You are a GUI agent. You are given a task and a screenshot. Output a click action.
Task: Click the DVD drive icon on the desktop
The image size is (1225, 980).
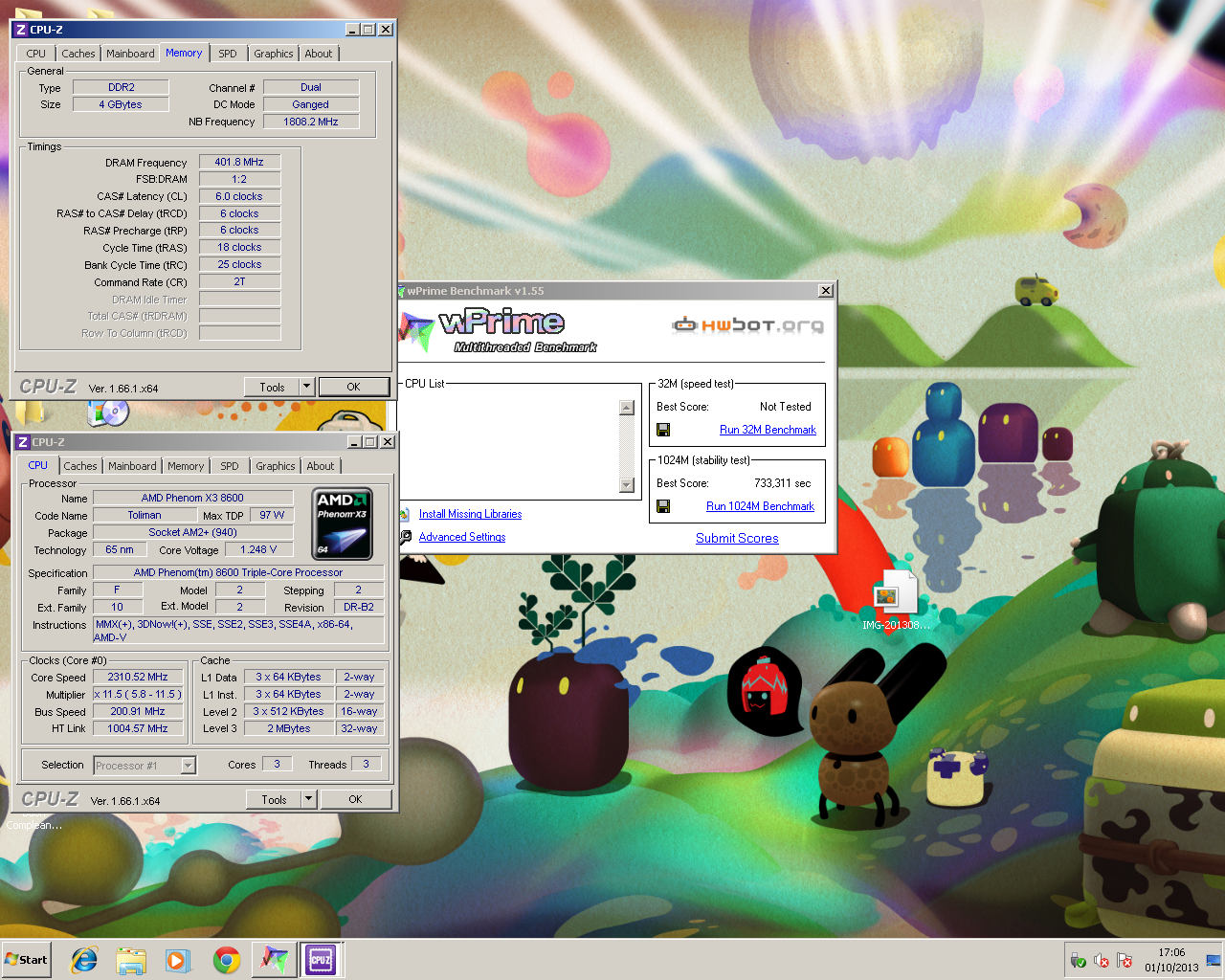[108, 413]
